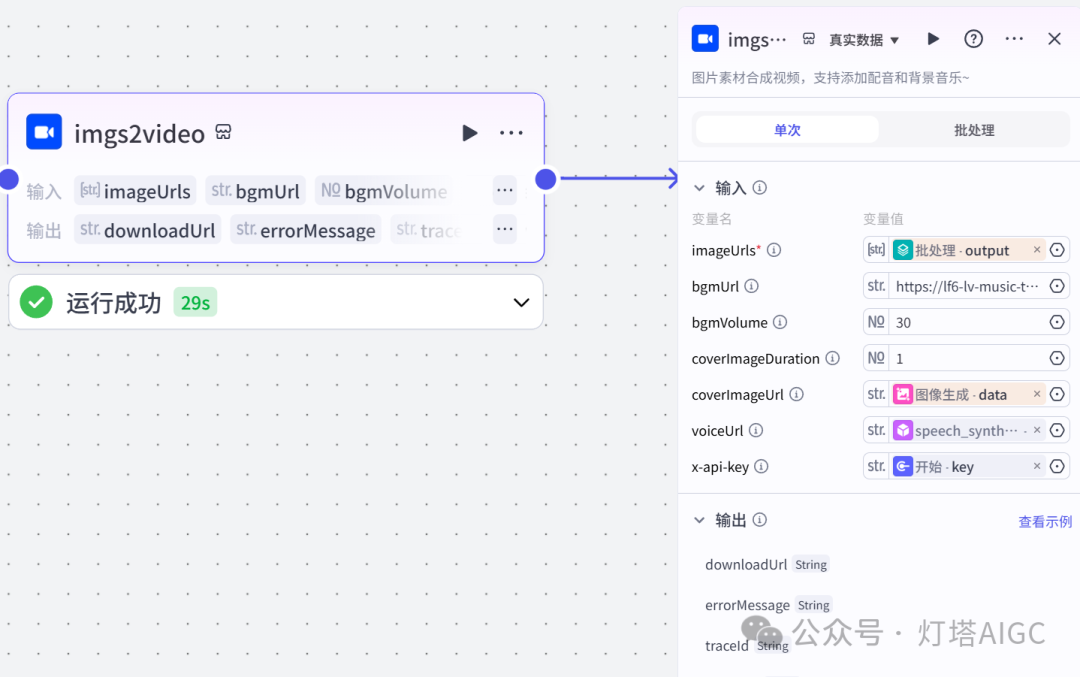Screen dimensions: 1080x677
Task: Expand the 运行成功 result banner
Action: [x=520, y=302]
